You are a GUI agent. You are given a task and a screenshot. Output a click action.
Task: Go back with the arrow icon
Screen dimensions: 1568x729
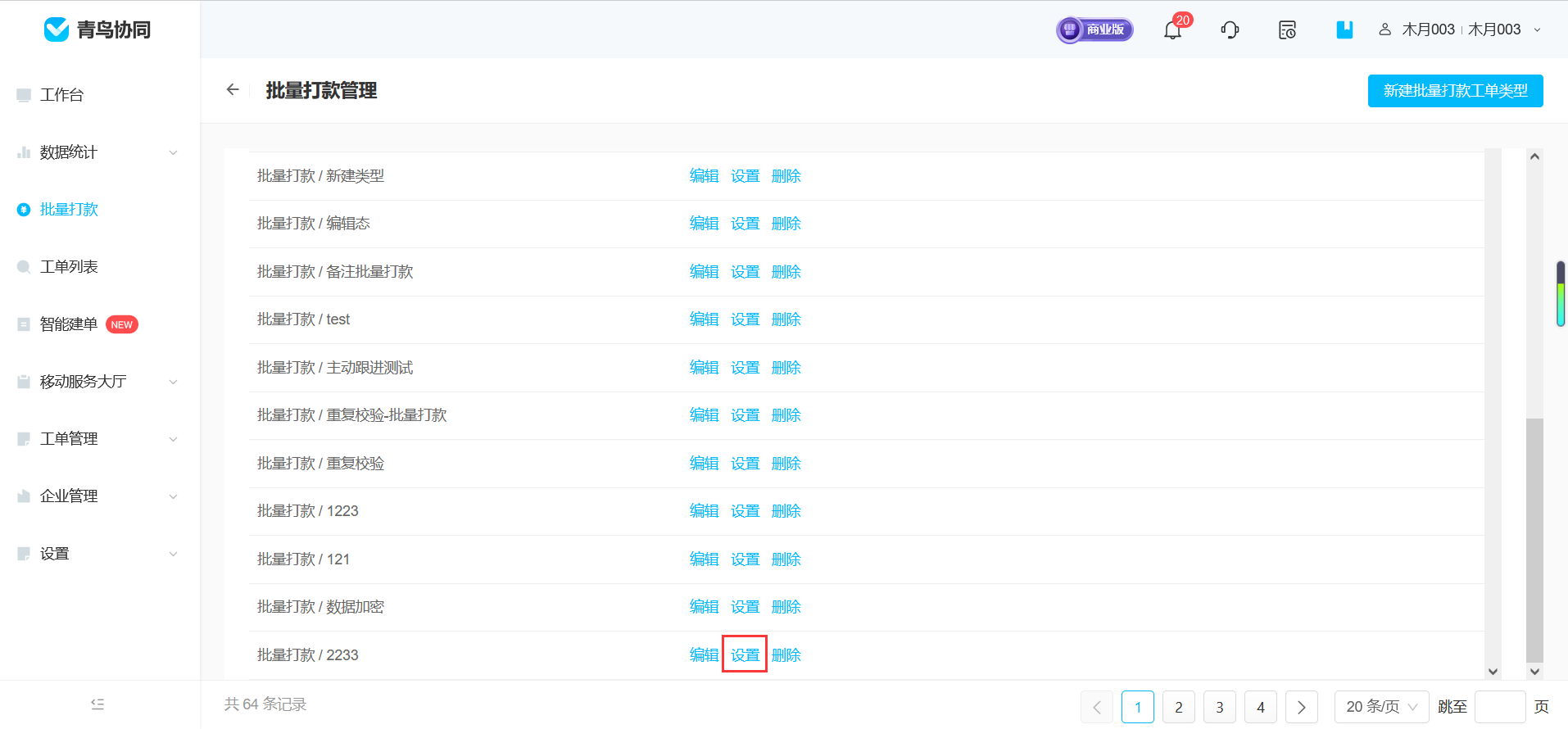233,89
